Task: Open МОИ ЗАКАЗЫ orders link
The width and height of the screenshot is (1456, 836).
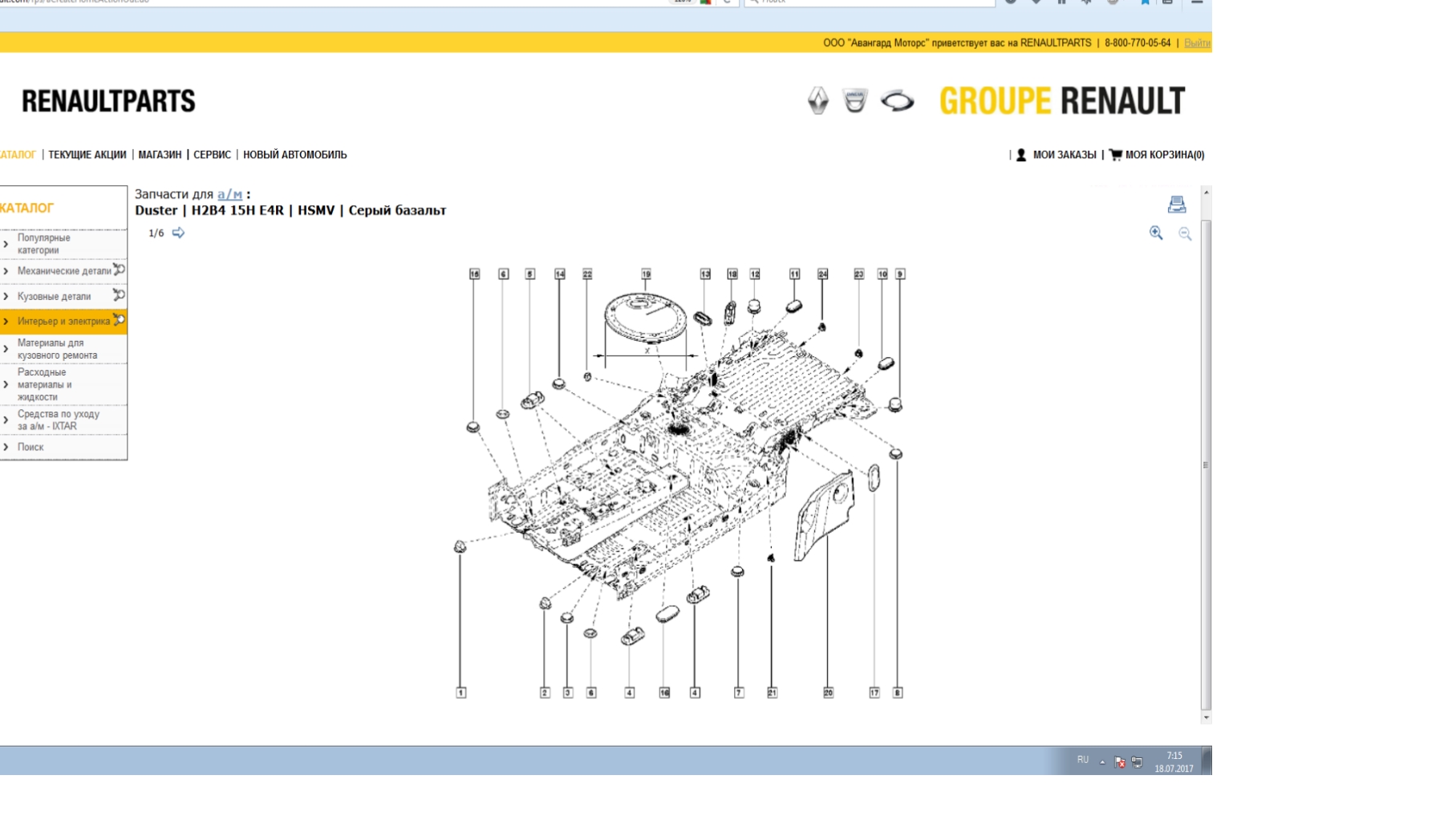Action: [1064, 155]
